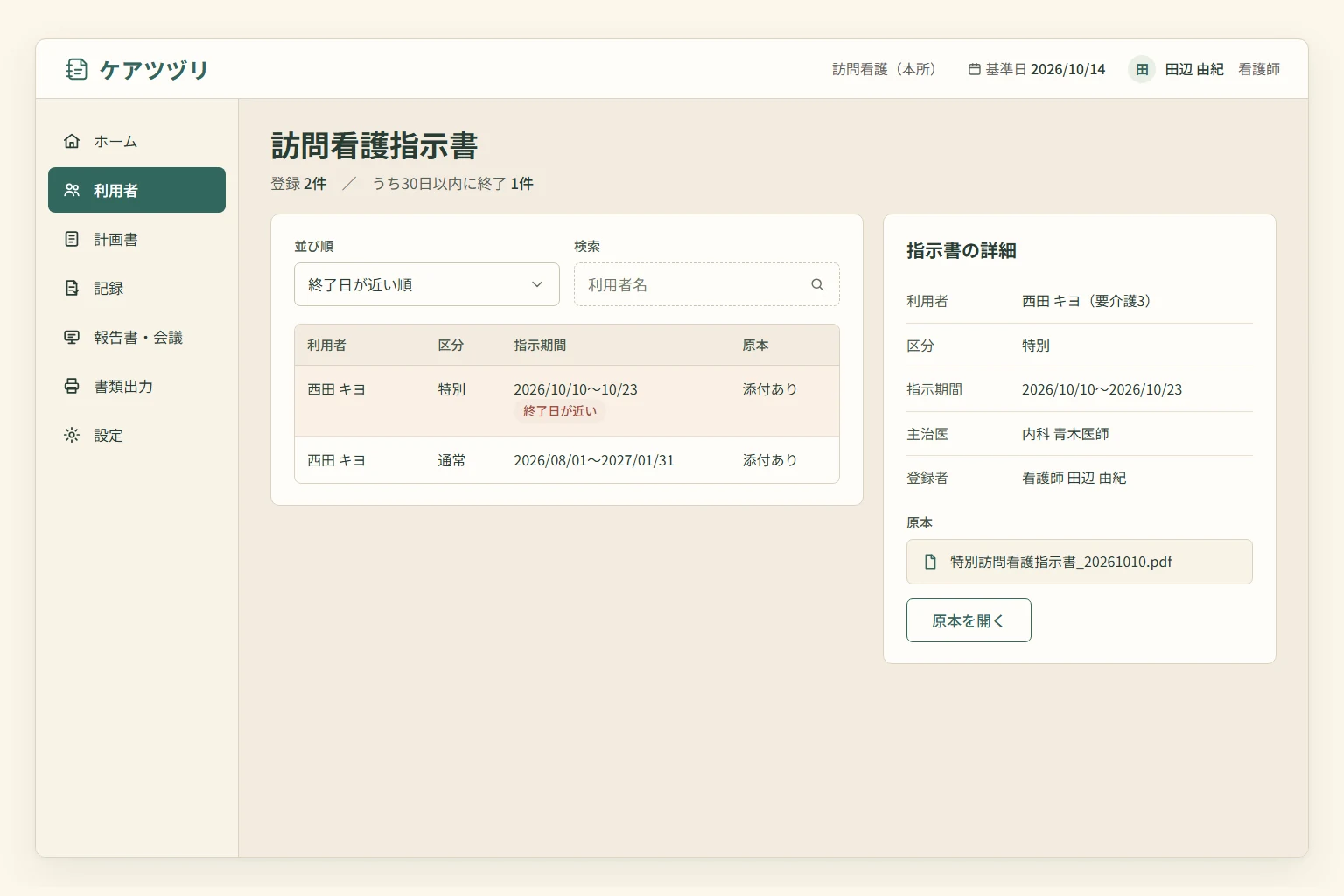Click the ホーム house icon
The width and height of the screenshot is (1344, 896).
pyautogui.click(x=72, y=141)
